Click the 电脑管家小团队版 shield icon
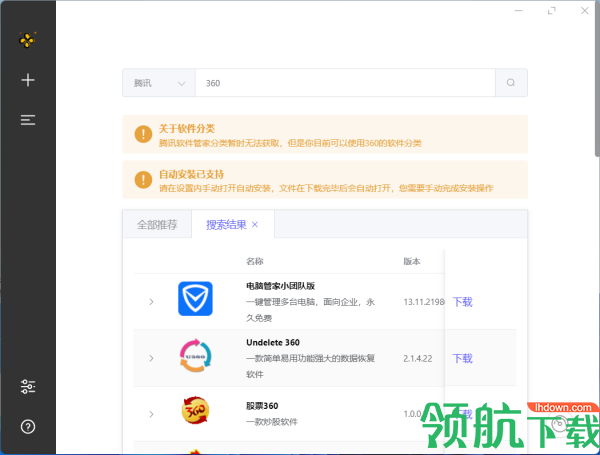 coord(195,298)
